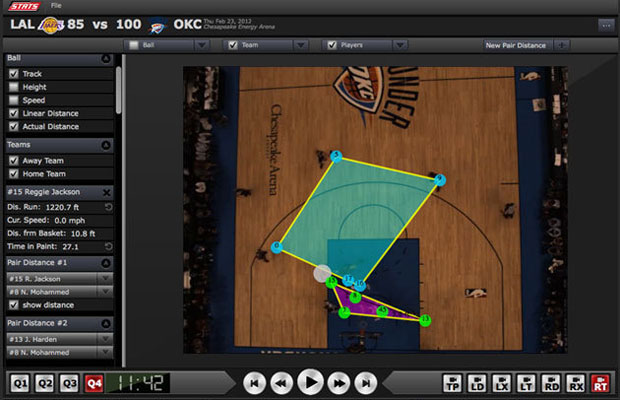
Task: Skip to the start of the clip
Action: pyautogui.click(x=255, y=382)
